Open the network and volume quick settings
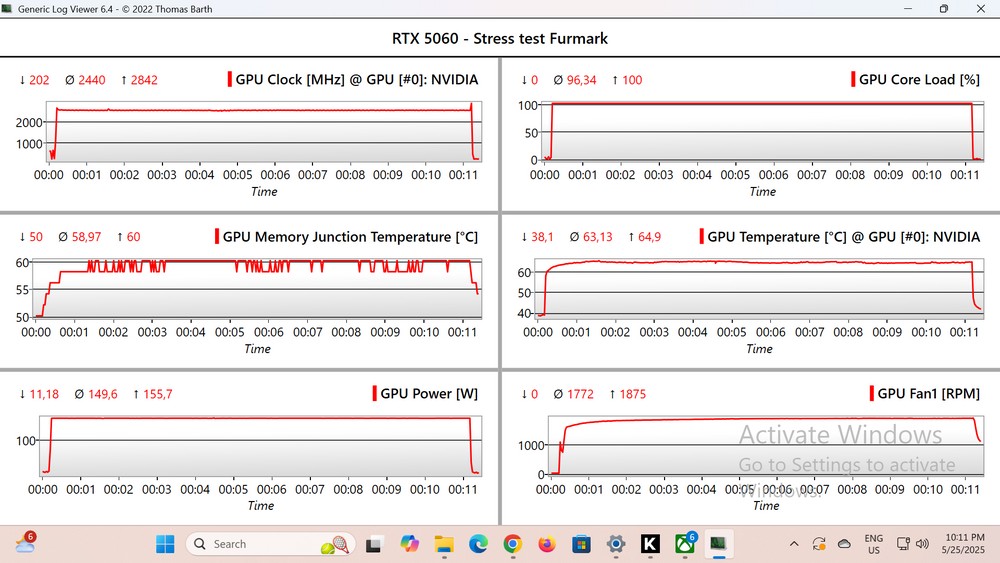 click(914, 544)
